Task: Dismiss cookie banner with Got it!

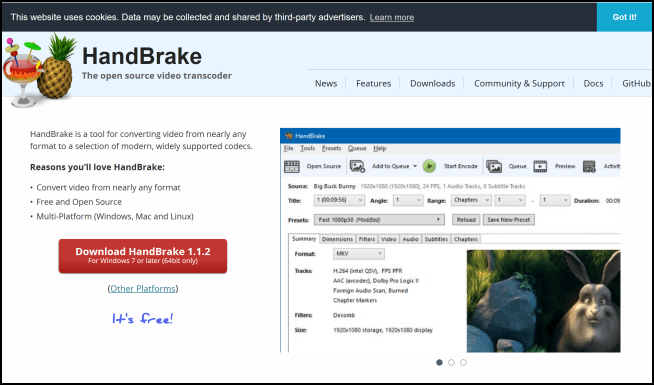Action: coord(624,17)
